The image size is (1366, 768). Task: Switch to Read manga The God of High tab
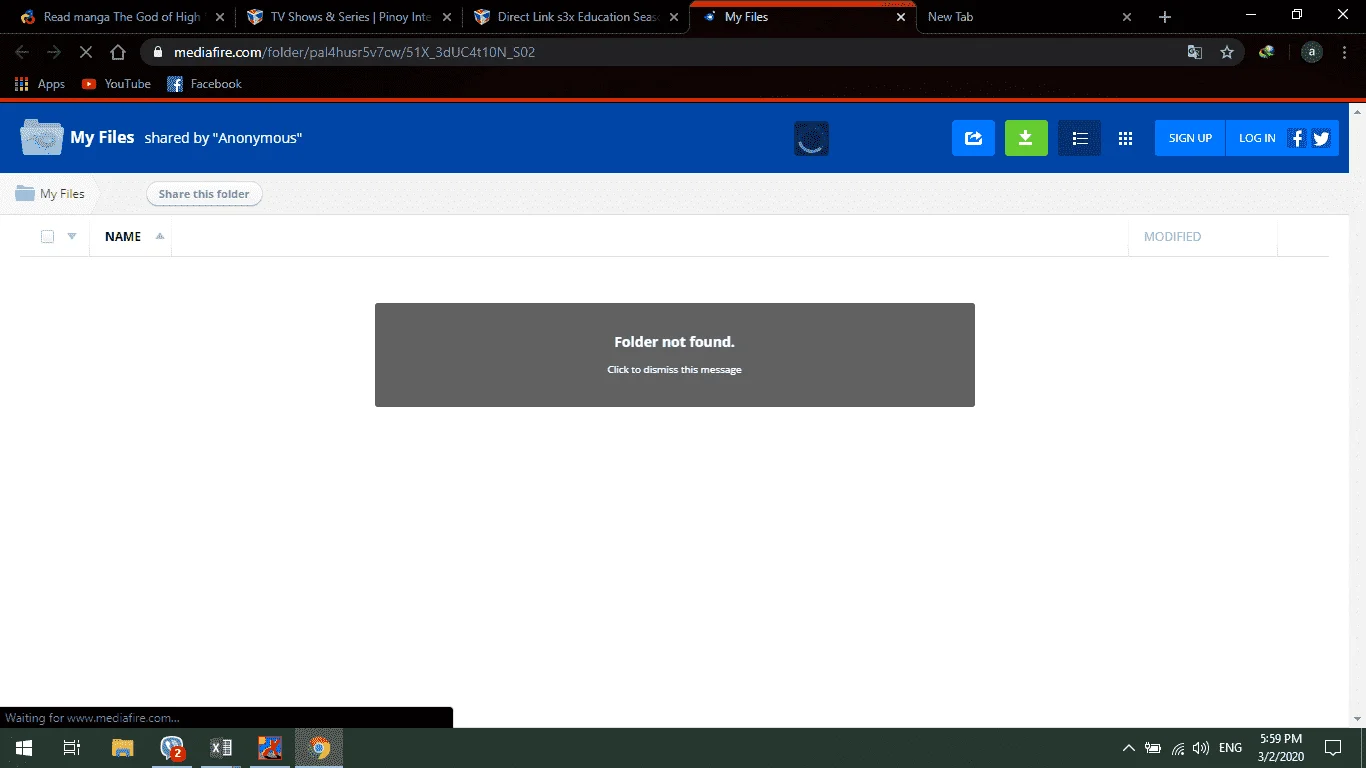pos(121,17)
